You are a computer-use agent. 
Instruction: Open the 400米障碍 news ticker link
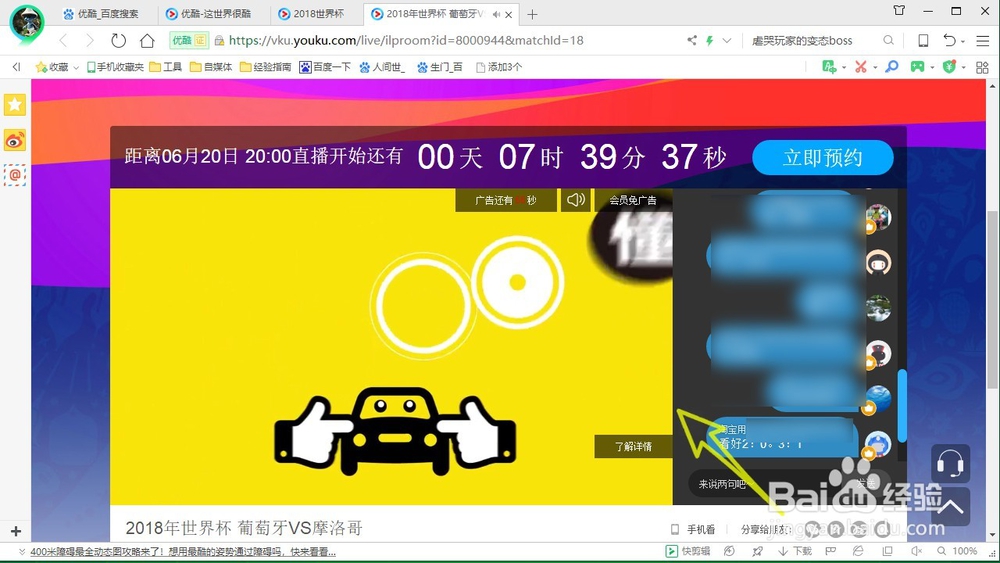(183, 552)
